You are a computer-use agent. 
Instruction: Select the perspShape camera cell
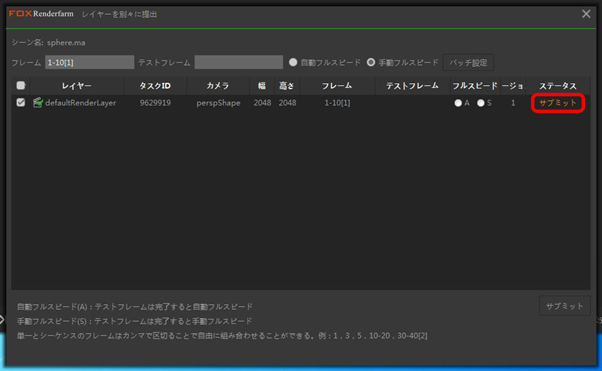tap(218, 103)
